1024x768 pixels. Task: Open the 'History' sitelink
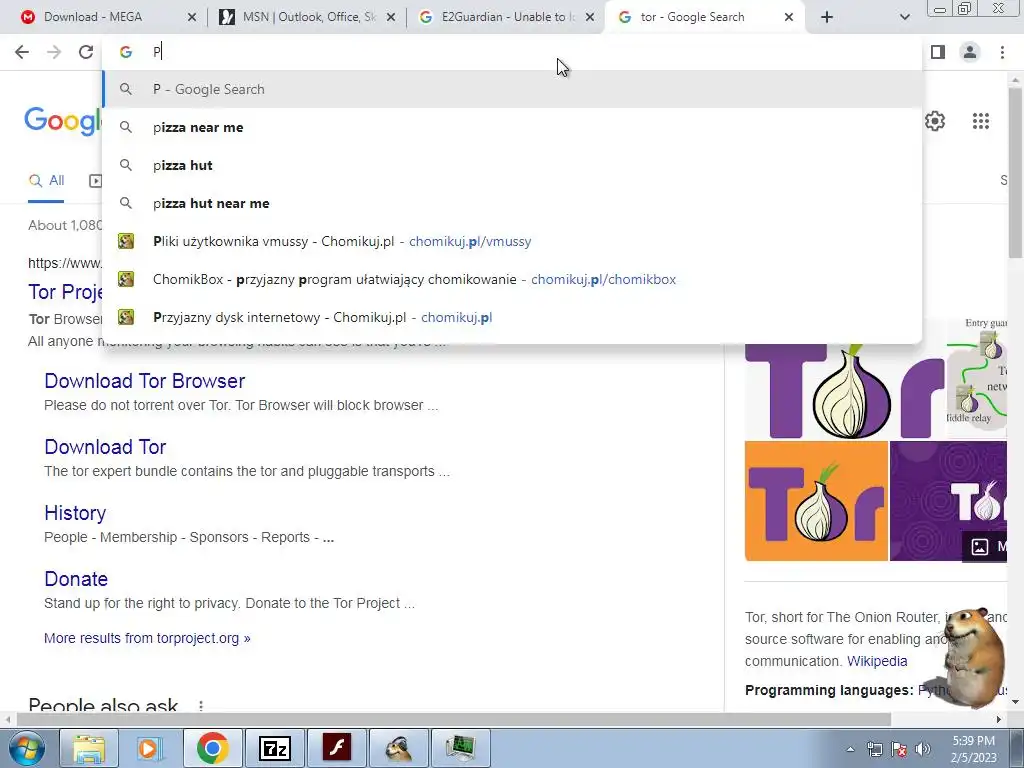click(x=75, y=513)
